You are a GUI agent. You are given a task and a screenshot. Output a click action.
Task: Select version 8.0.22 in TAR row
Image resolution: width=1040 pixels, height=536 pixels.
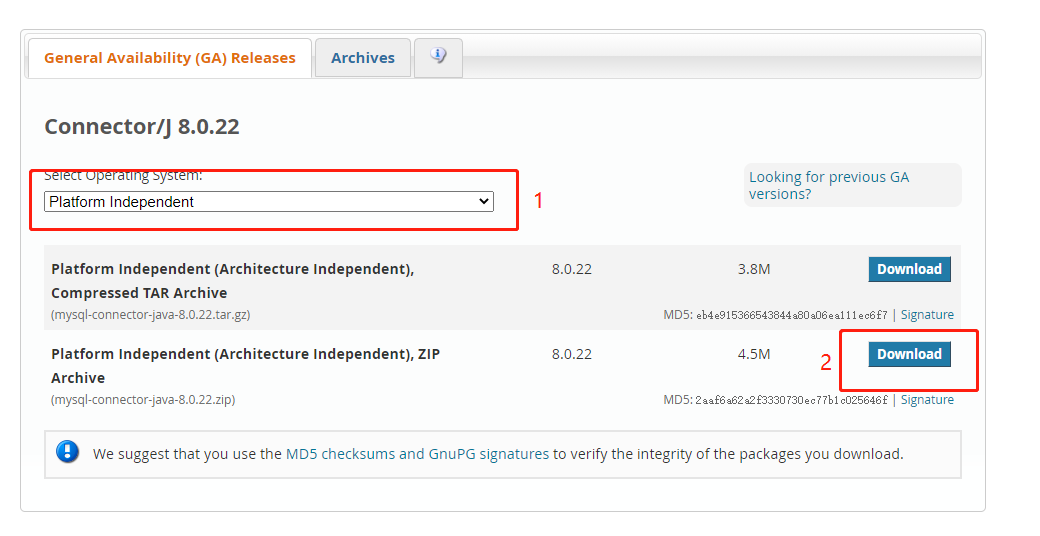(572, 269)
